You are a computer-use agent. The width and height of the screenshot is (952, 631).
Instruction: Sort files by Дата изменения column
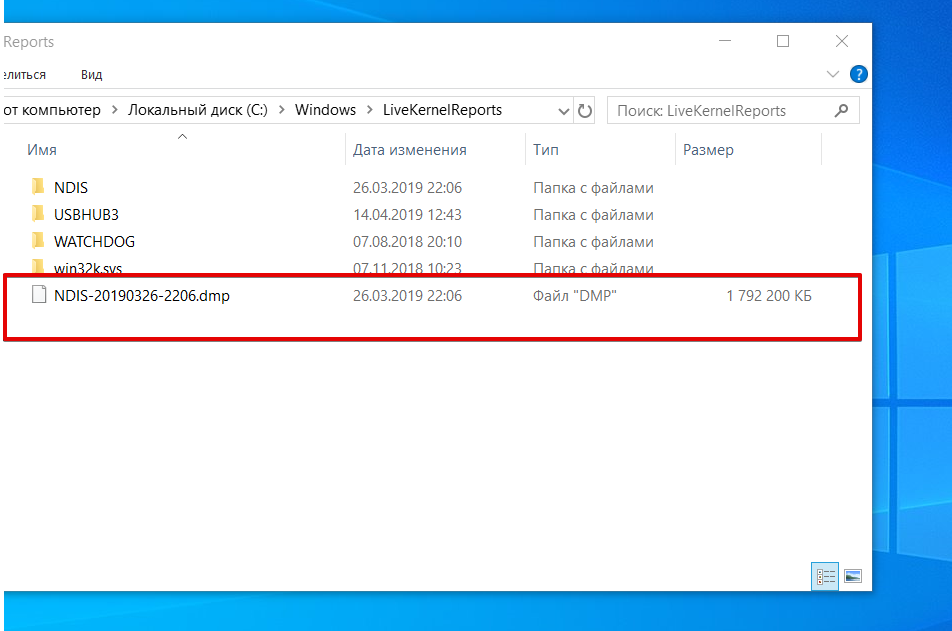pos(410,150)
